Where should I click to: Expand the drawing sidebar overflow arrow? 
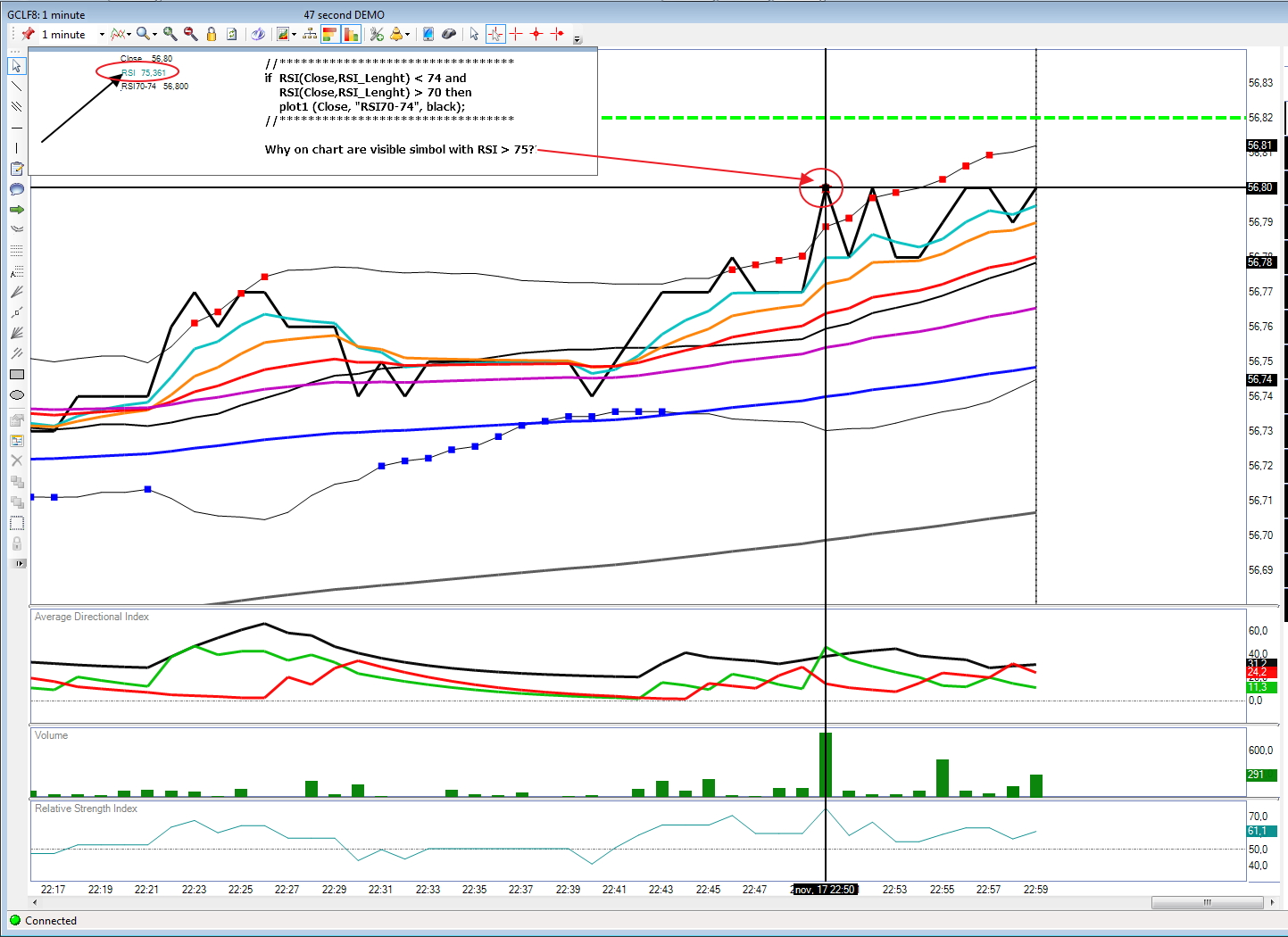19,563
